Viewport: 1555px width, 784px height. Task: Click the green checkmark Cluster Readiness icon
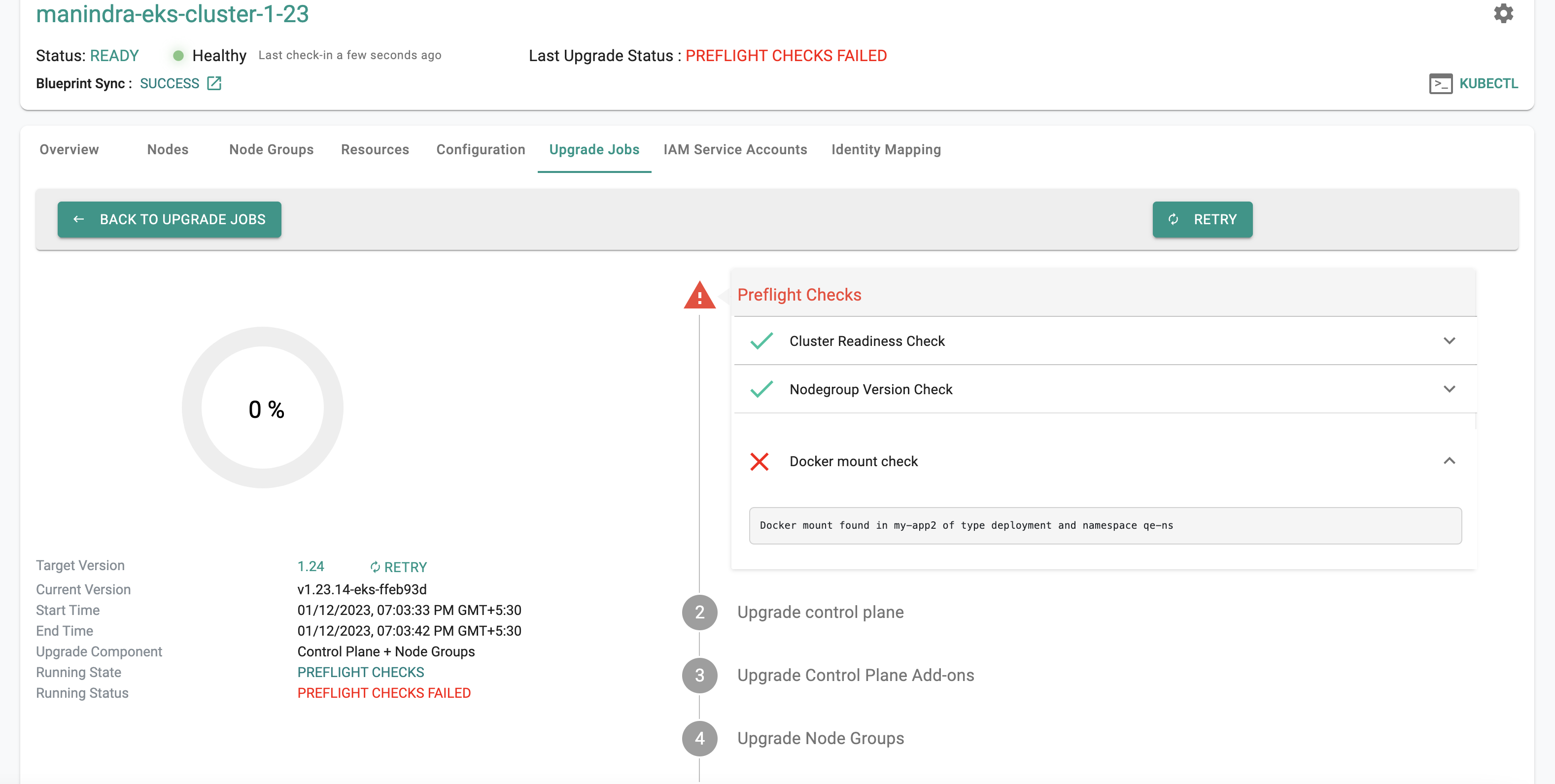pos(763,340)
